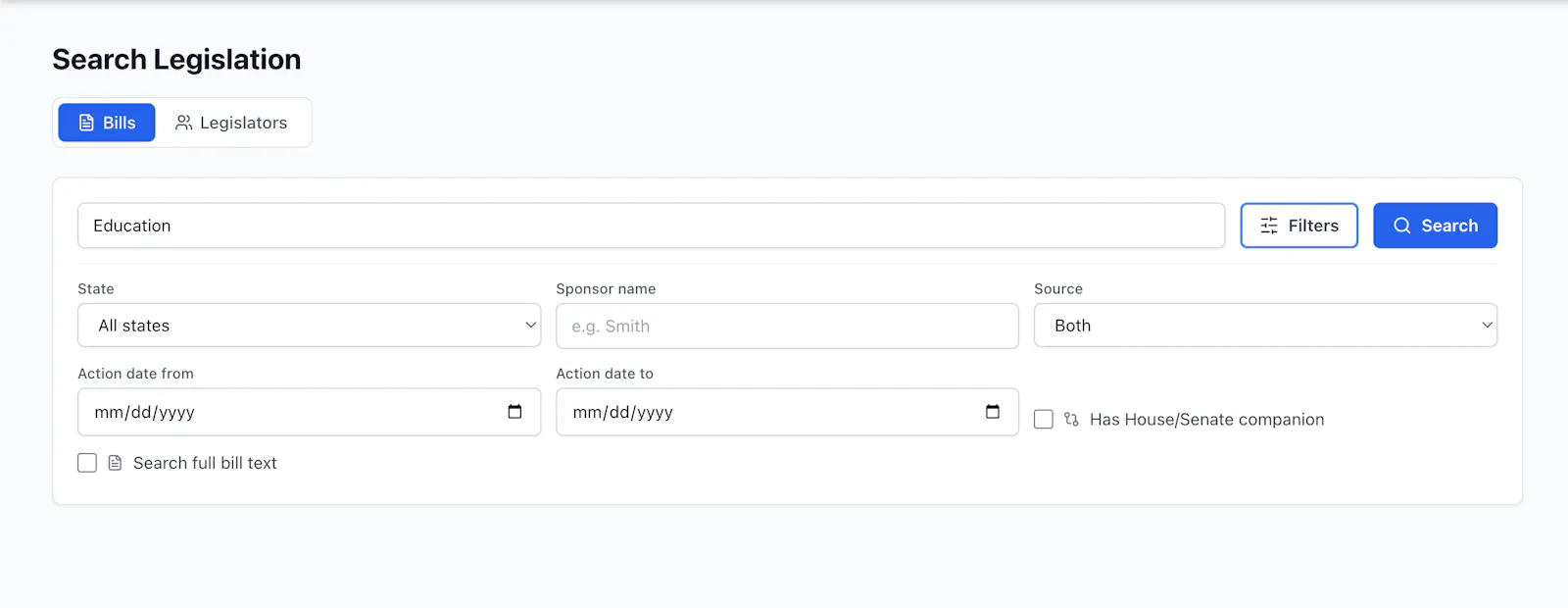Open the Source dropdown set to Both
Screen dimensions: 1568x608
[1265, 326]
